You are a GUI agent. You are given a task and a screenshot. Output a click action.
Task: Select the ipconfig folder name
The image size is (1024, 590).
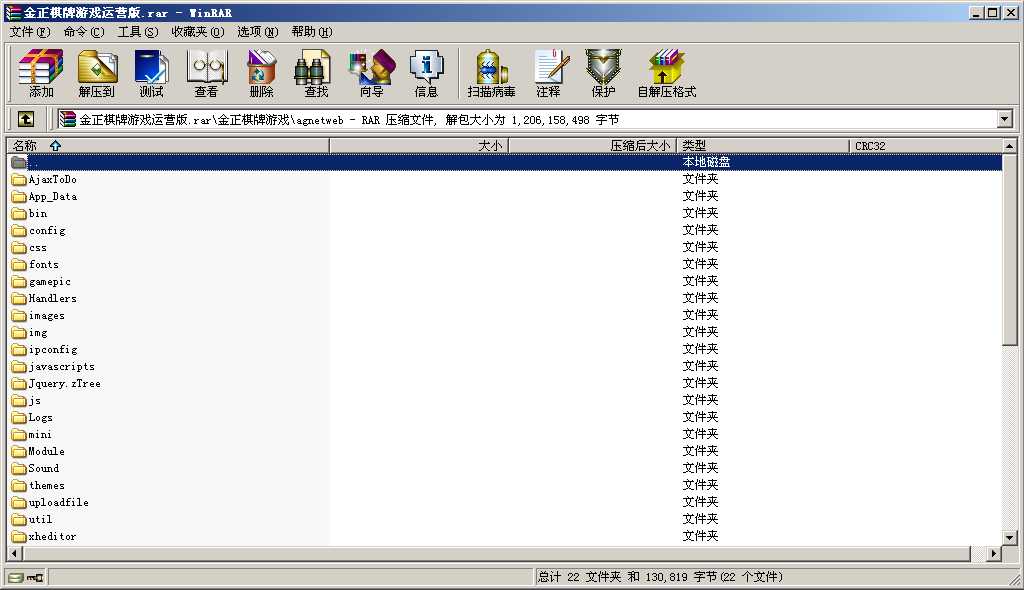(53, 350)
